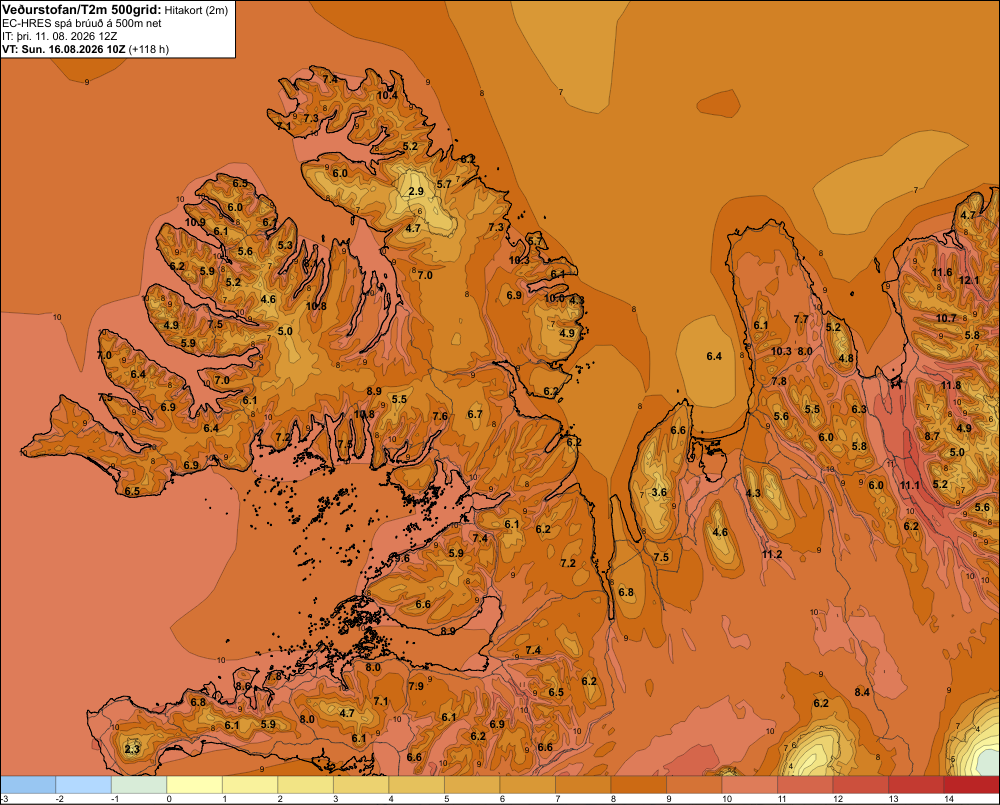Click the 8.4 temperature label in the southeast
The height and width of the screenshot is (805, 1000).
(x=862, y=692)
